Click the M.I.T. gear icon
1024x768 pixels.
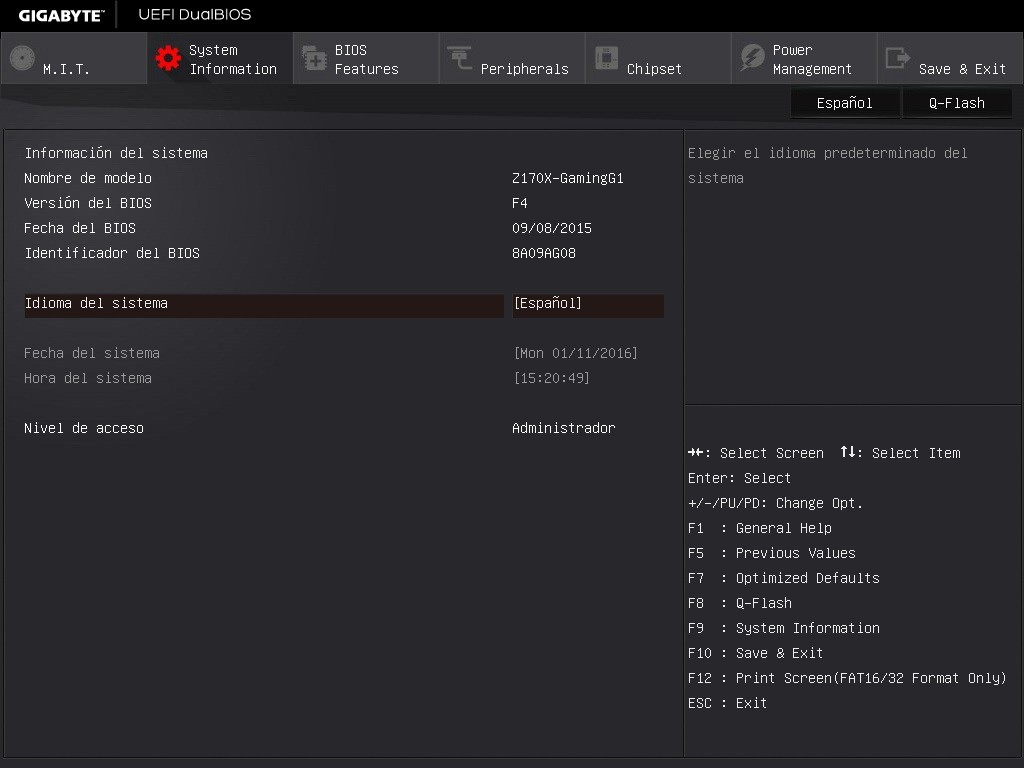(20, 57)
